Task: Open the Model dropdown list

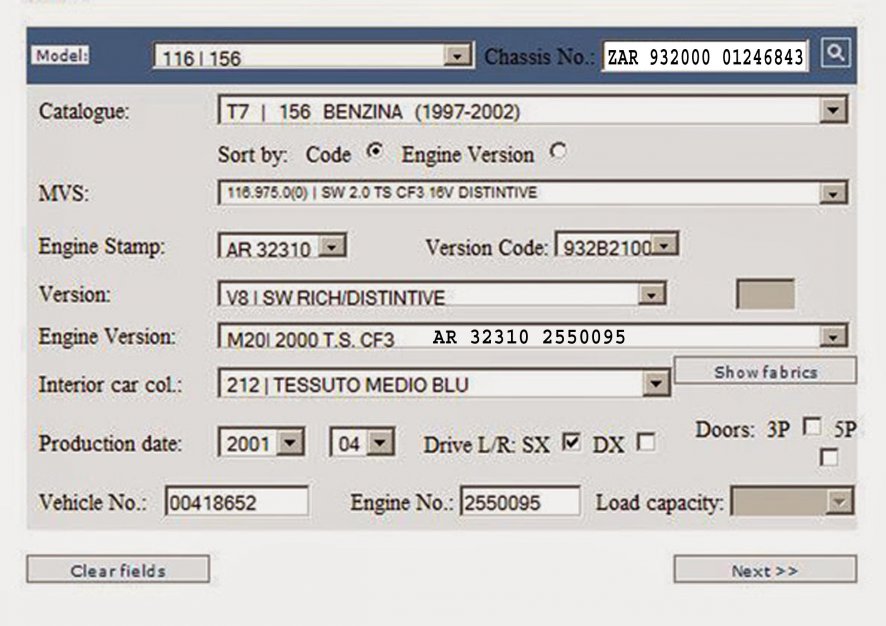Action: coord(458,56)
